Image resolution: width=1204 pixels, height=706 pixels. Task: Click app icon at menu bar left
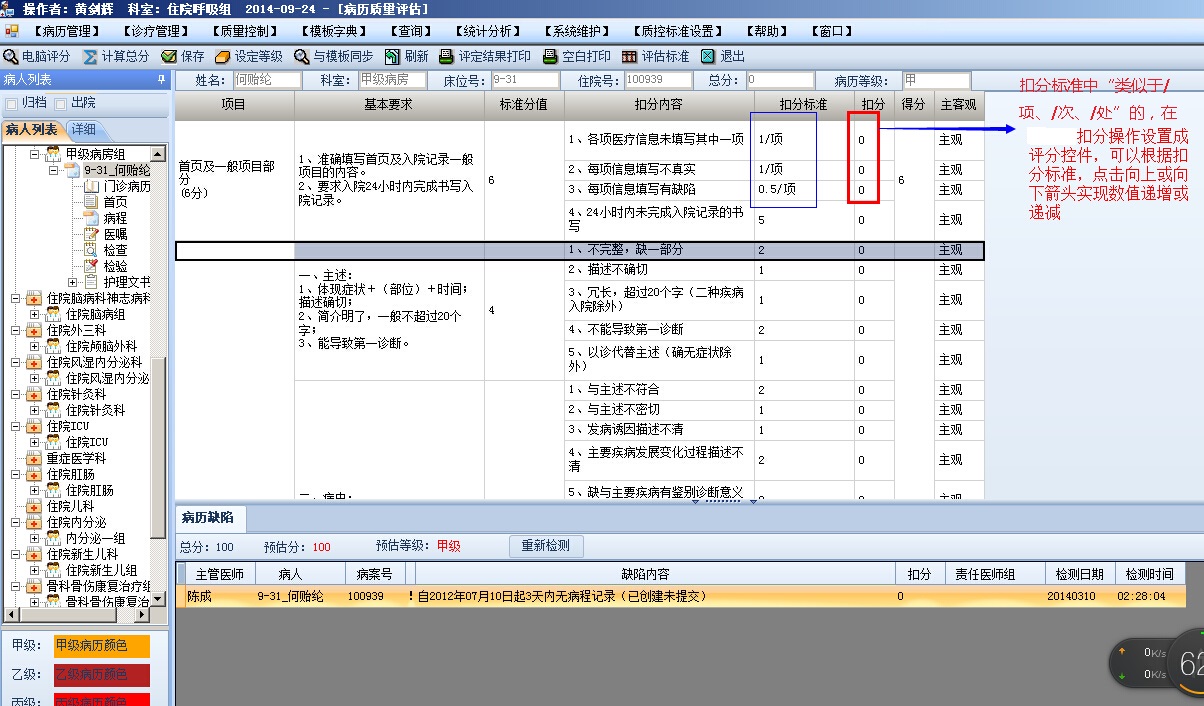[11, 31]
